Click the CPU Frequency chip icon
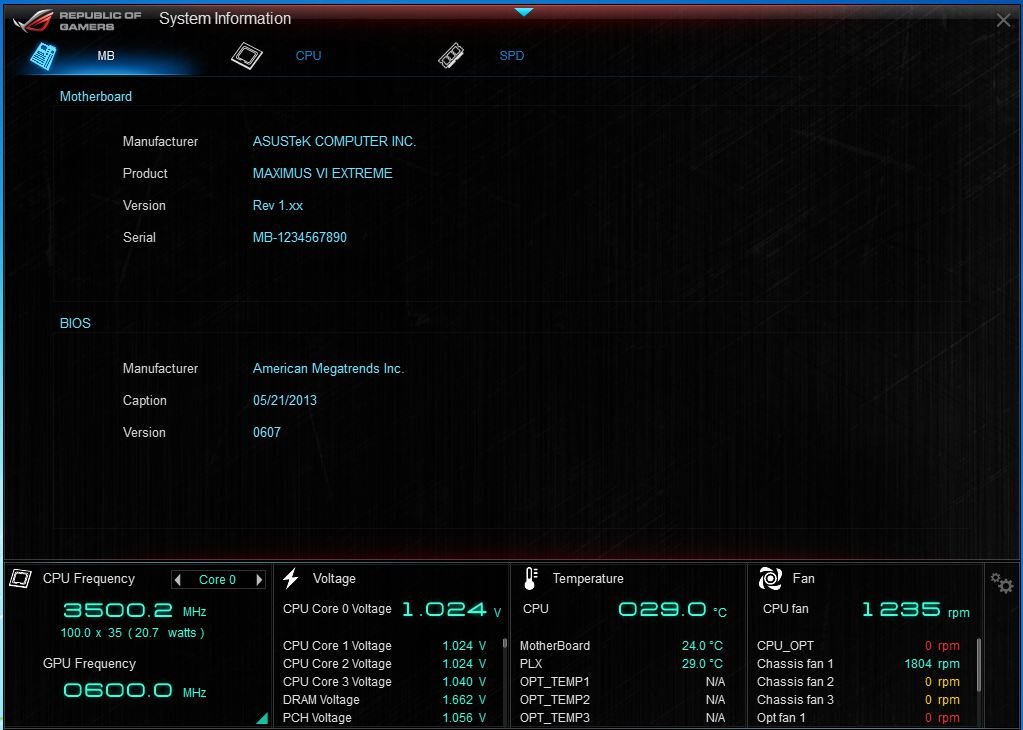Viewport: 1023px width, 730px height. point(21,578)
